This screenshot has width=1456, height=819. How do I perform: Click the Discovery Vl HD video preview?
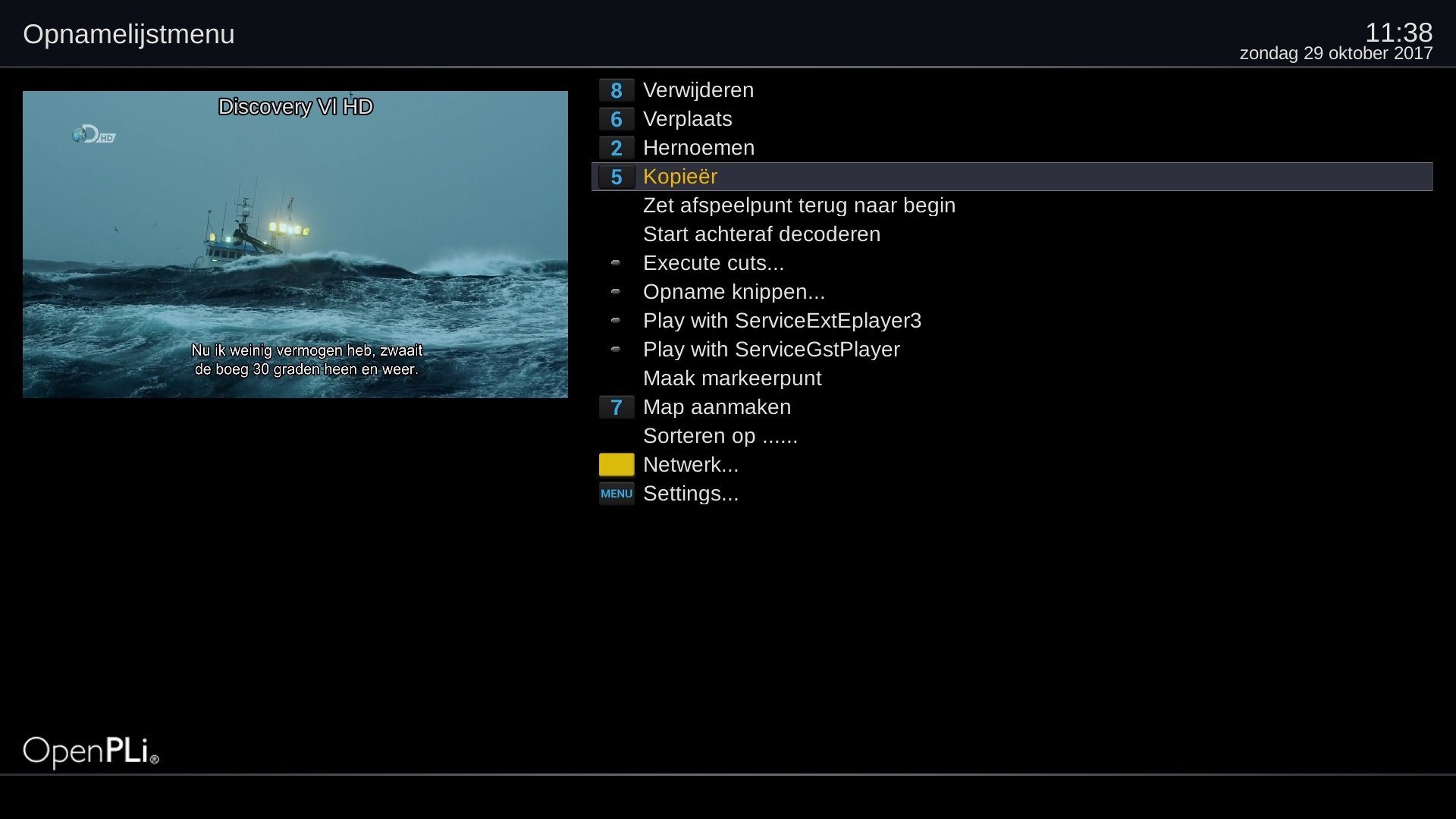[x=295, y=244]
